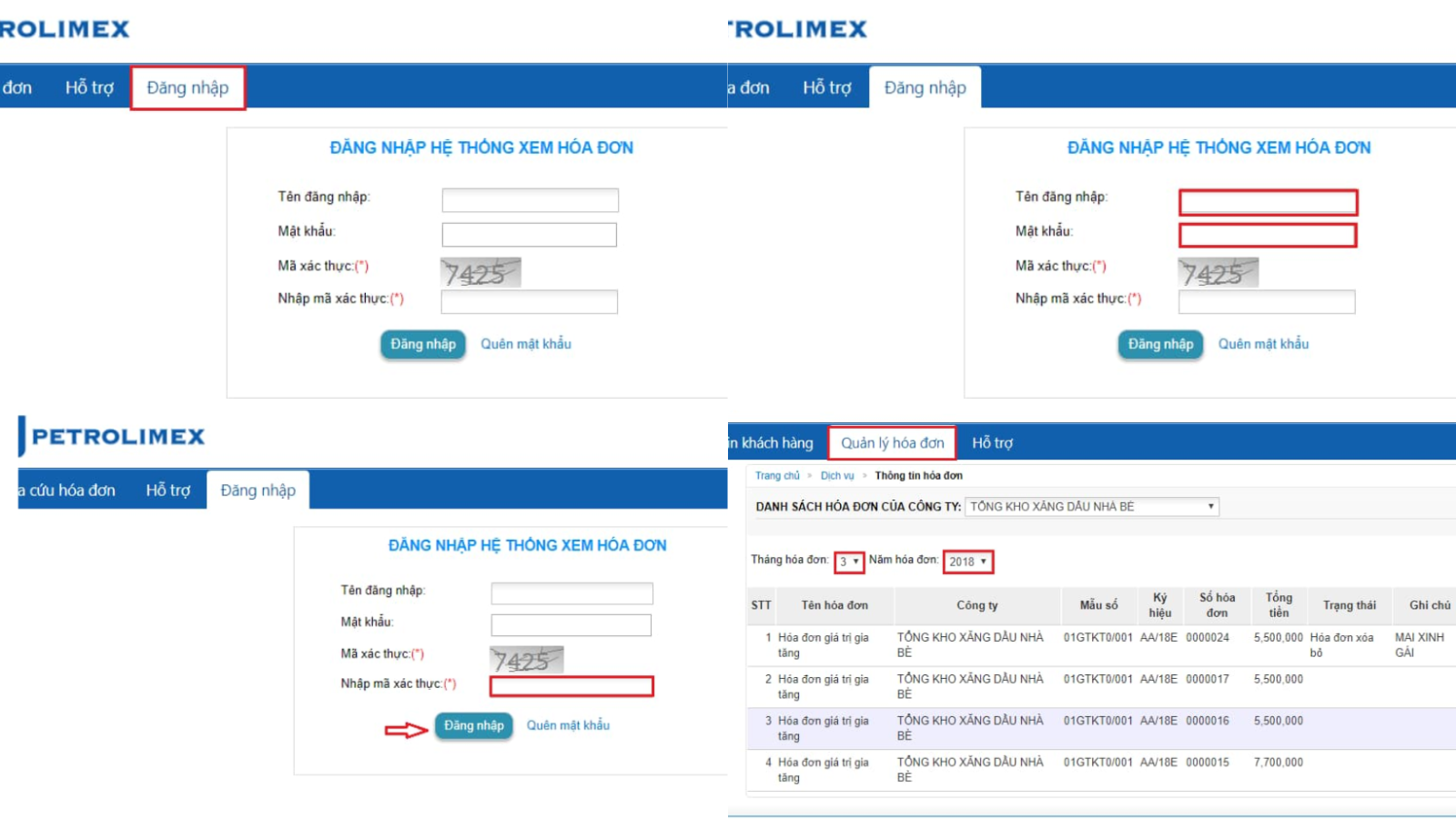Open the company dropdown showing TỔNG KHO XĂNG DẦU NHÀ BÈ
Viewport: 1456px width, 820px height.
click(x=1092, y=507)
